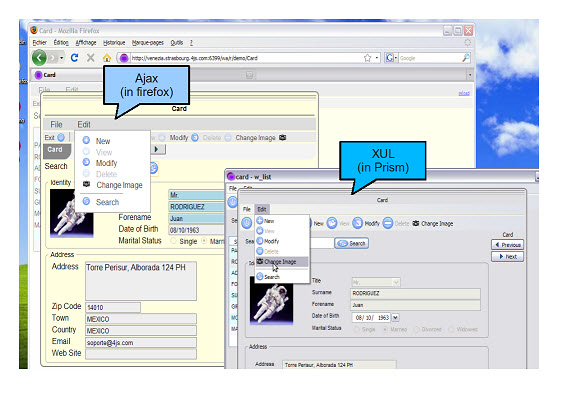Select Divorced radio in Prism Marital Status
Screen dimensions: 562x397
416,329
